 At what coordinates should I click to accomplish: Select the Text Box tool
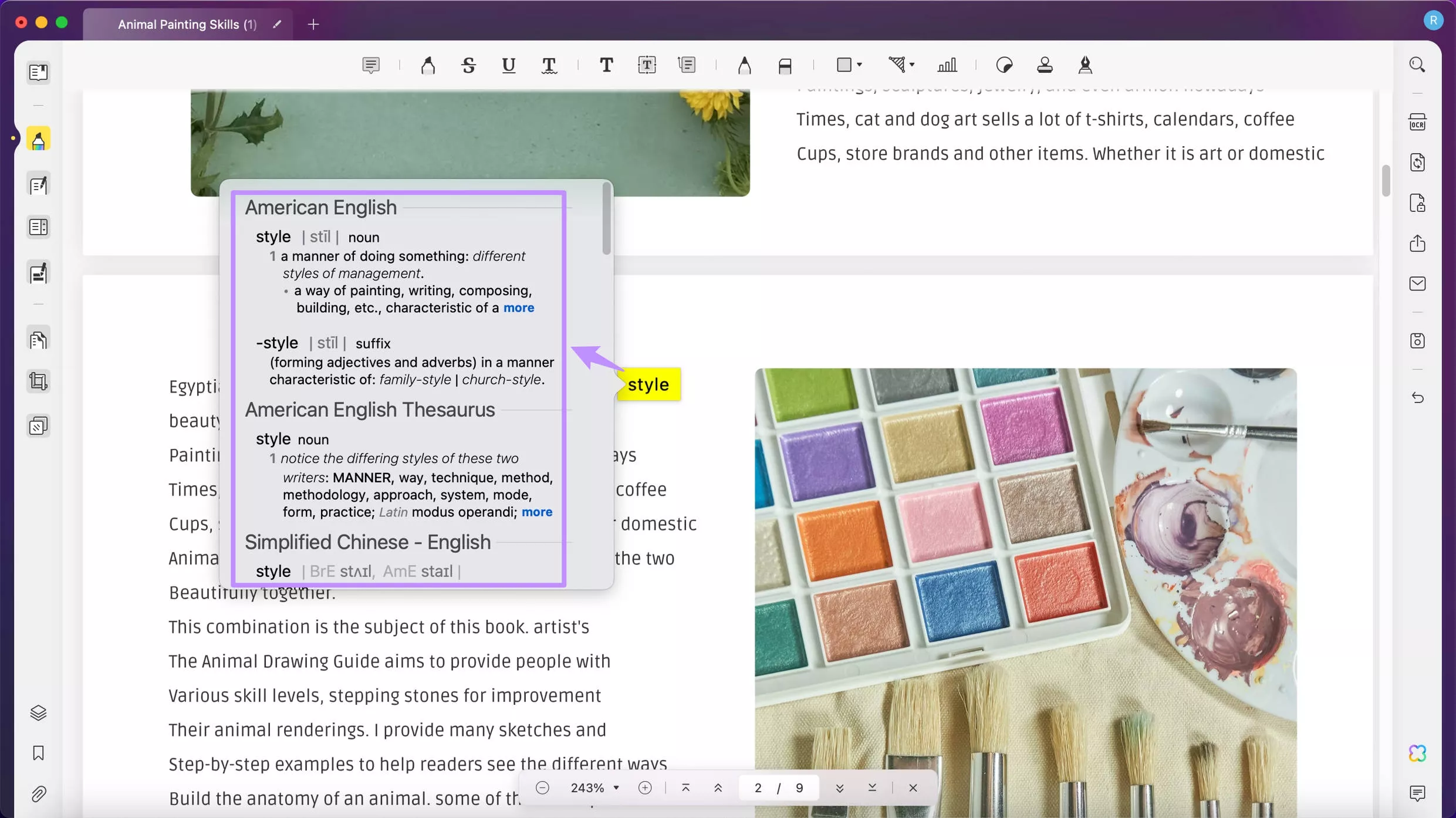click(647, 65)
